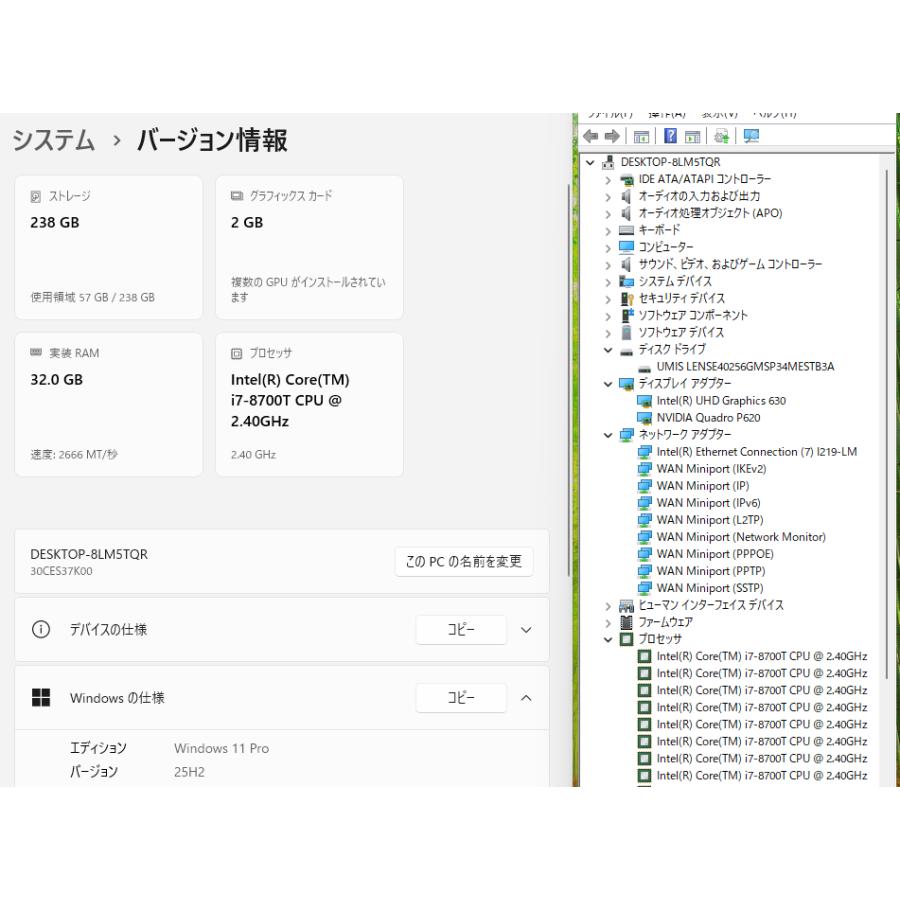Click the セキュリティ デバイス icon
The image size is (900, 900).
[626, 298]
